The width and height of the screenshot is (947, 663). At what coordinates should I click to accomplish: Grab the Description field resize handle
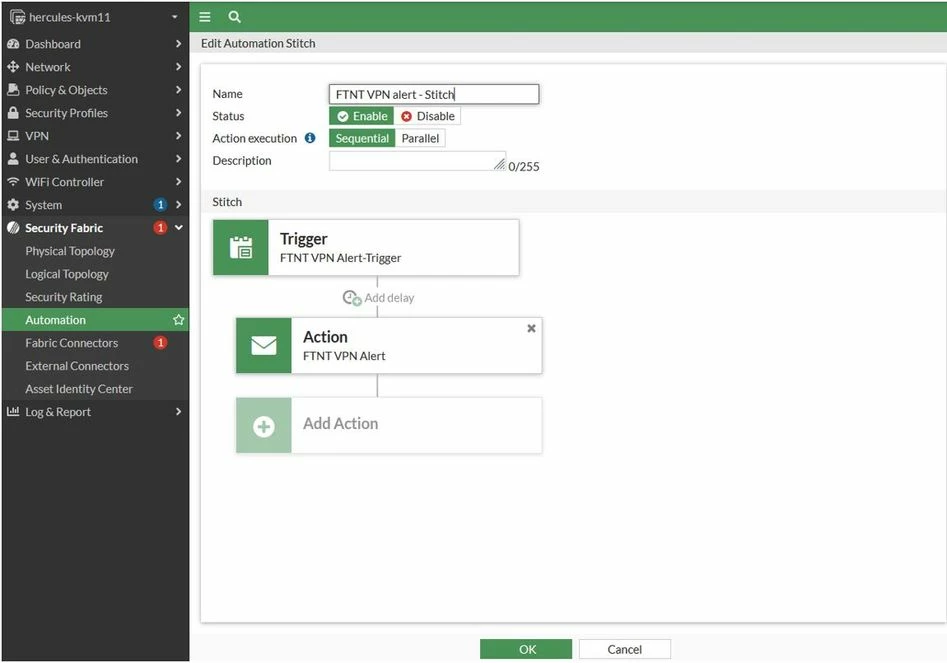click(499, 164)
